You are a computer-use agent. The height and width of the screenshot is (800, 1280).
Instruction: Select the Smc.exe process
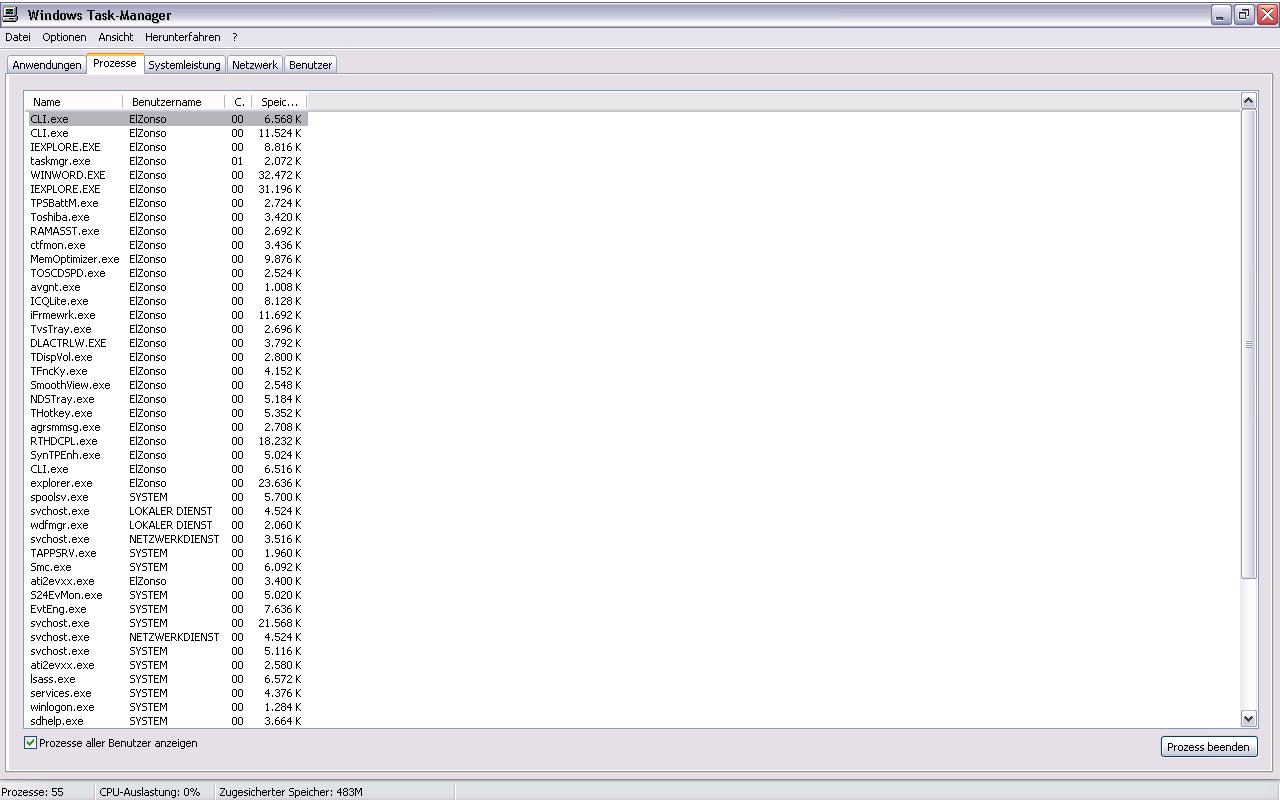pos(167,567)
